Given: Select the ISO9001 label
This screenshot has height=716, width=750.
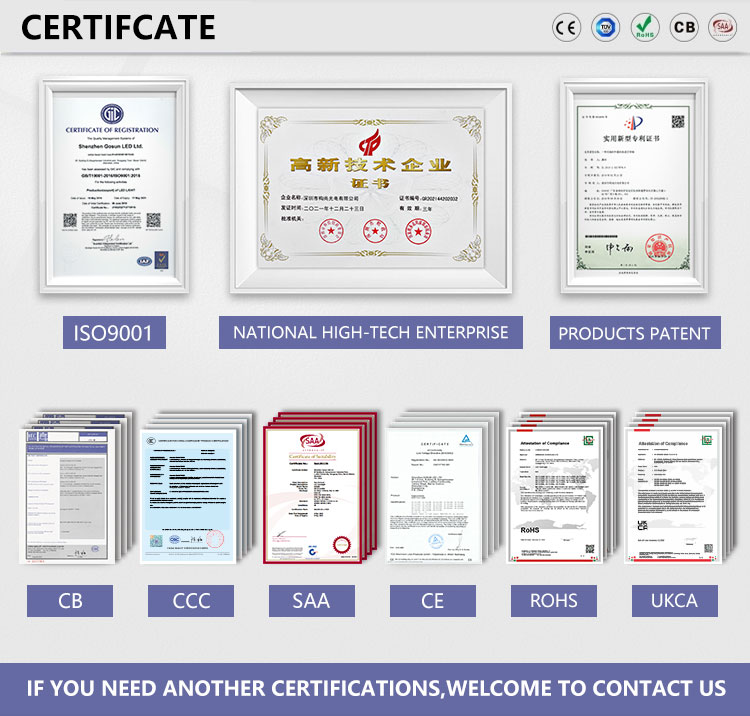Looking at the screenshot, I should coord(114,332).
